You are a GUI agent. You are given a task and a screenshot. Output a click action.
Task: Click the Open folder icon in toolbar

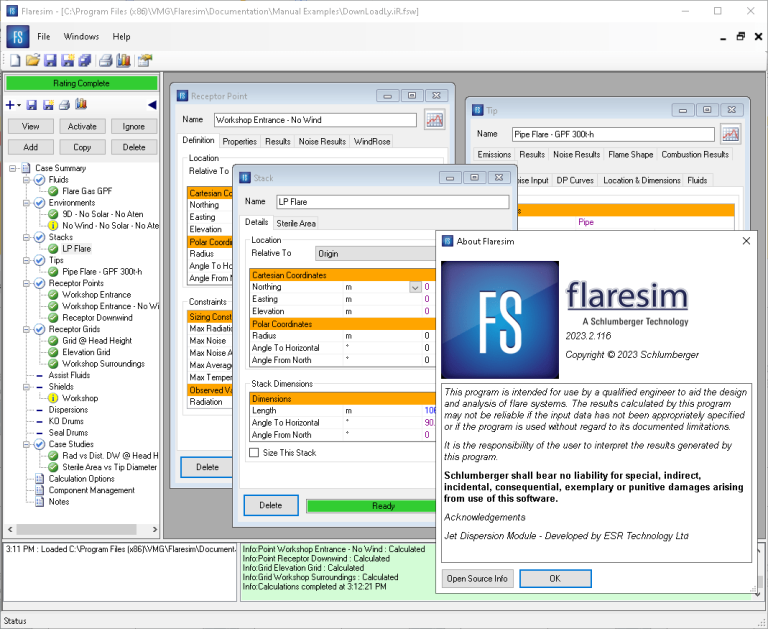32,60
